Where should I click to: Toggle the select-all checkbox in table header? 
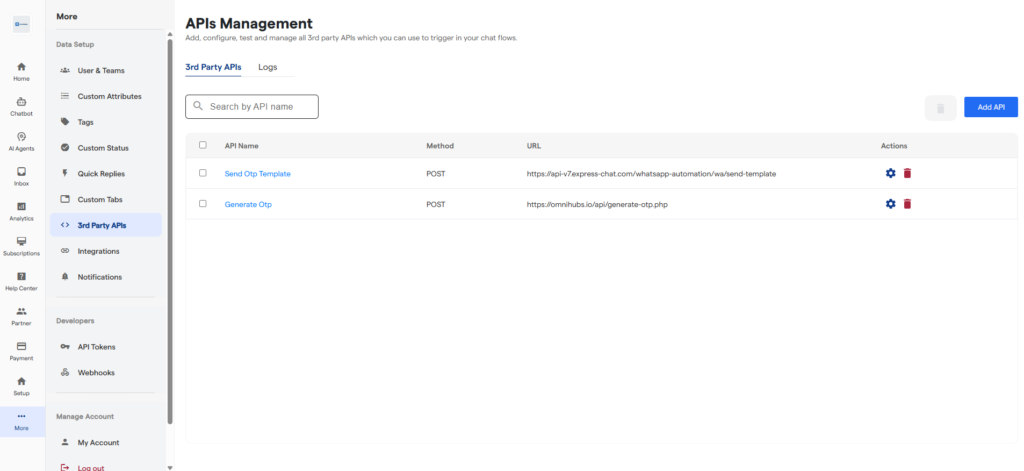(202, 145)
